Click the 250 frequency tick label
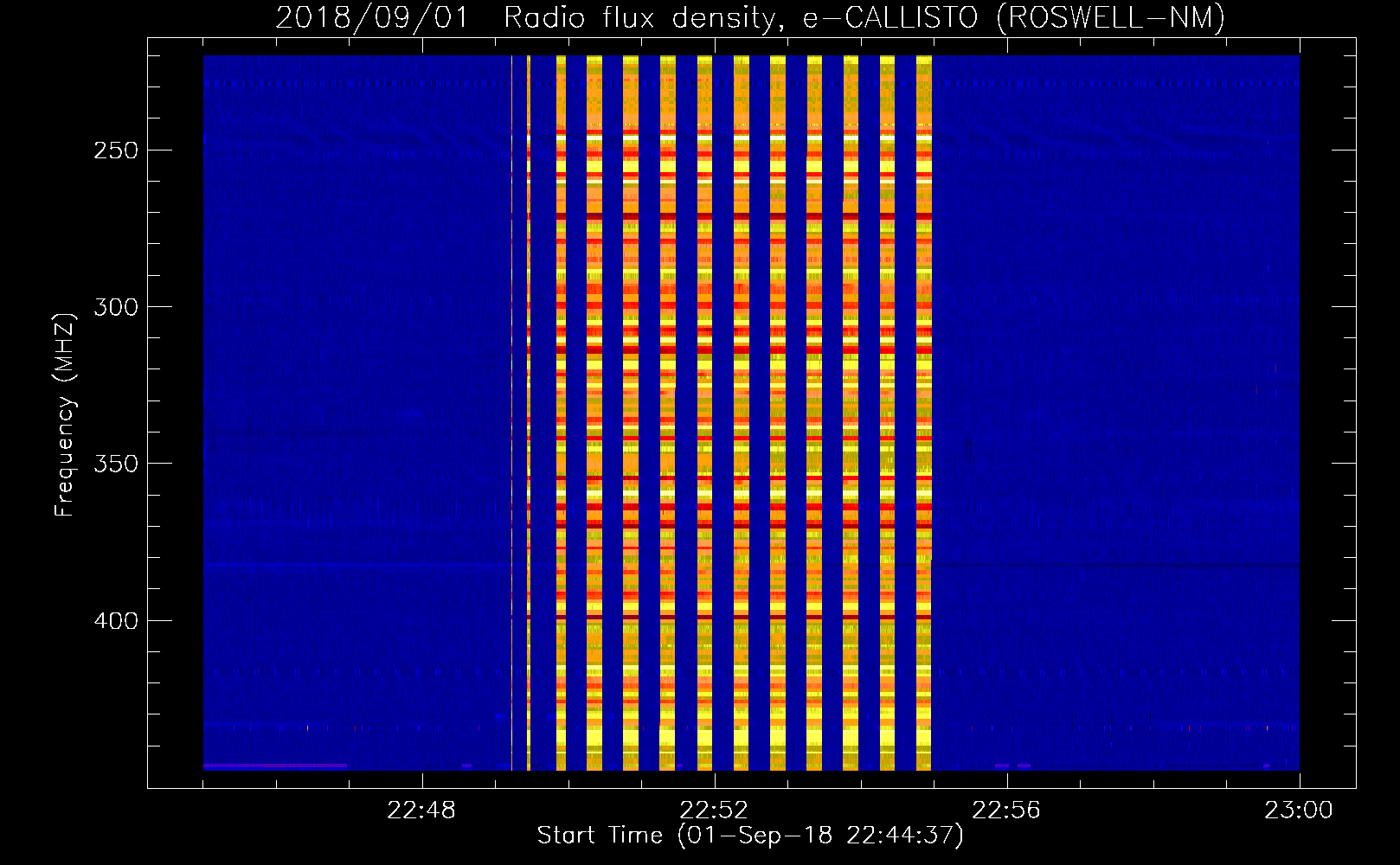 point(115,151)
